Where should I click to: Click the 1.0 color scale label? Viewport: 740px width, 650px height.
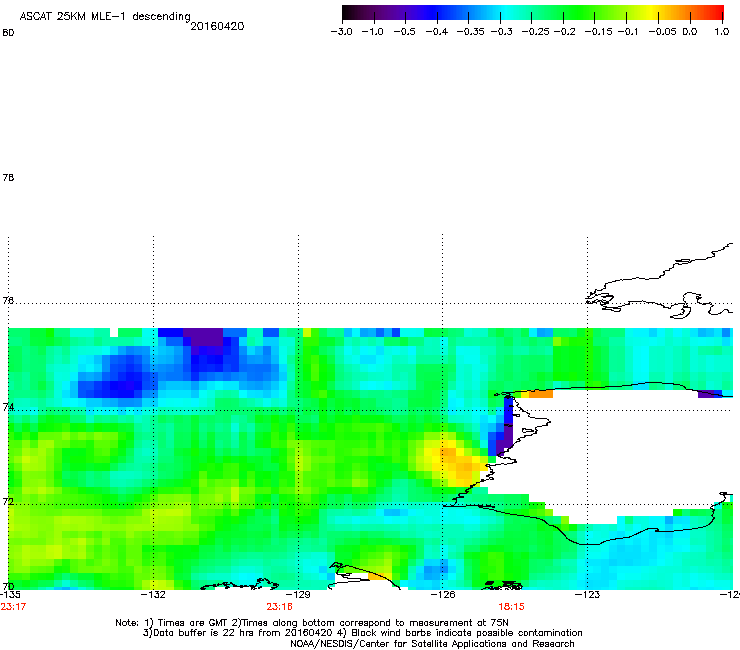(x=722, y=32)
